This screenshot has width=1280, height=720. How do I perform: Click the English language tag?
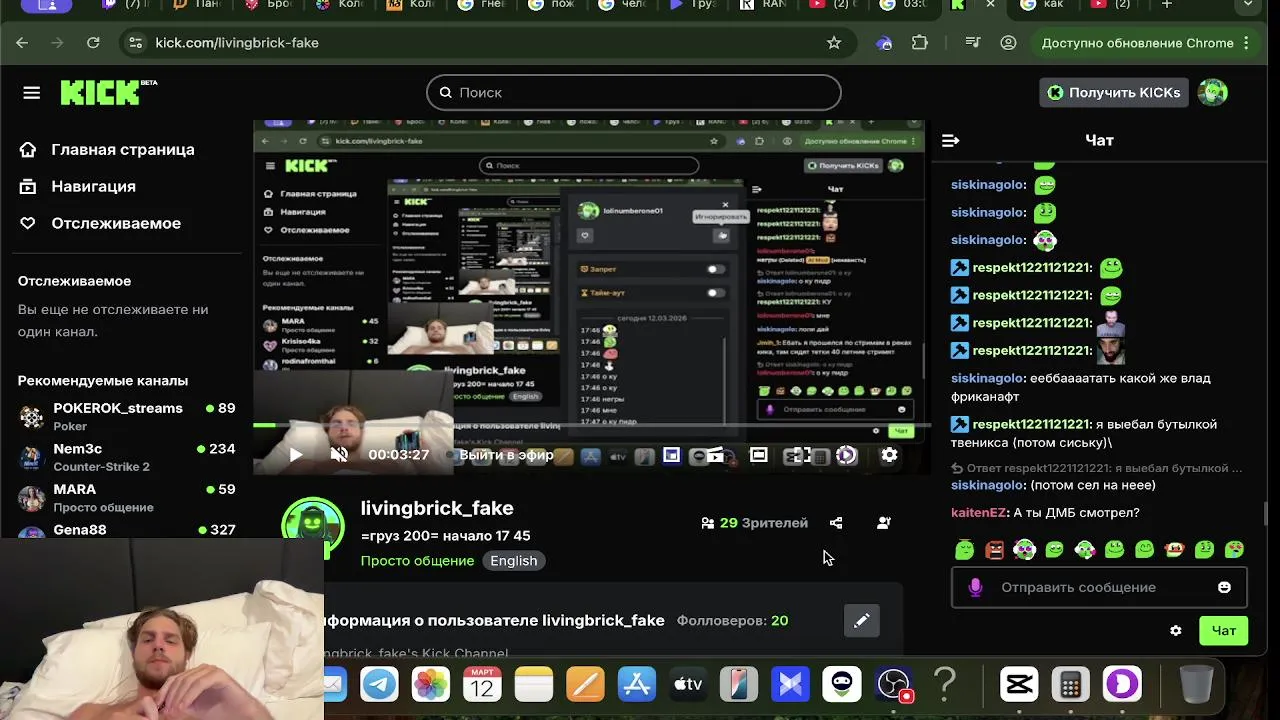coord(514,561)
